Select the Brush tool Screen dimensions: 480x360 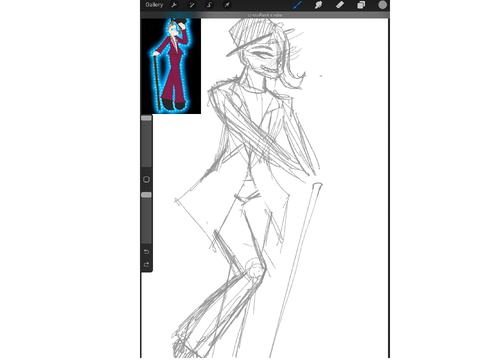click(297, 5)
